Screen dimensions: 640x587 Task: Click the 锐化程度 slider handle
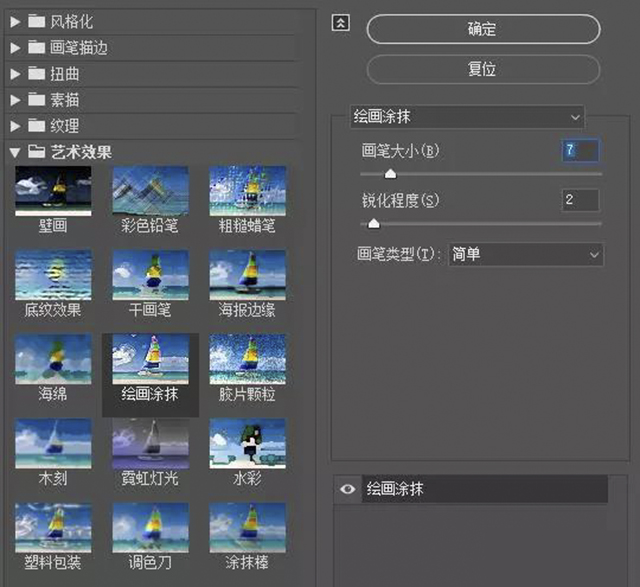373,224
